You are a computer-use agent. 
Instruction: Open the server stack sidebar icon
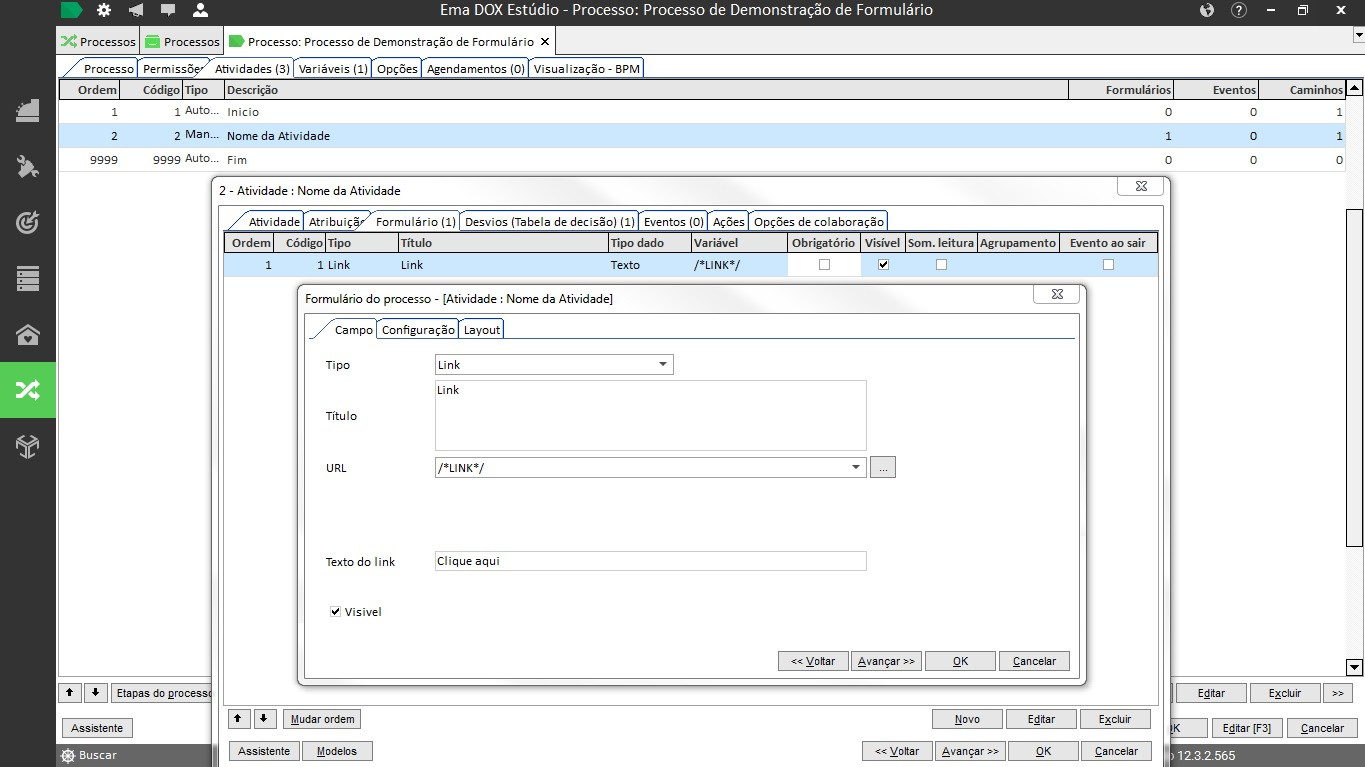coord(28,278)
